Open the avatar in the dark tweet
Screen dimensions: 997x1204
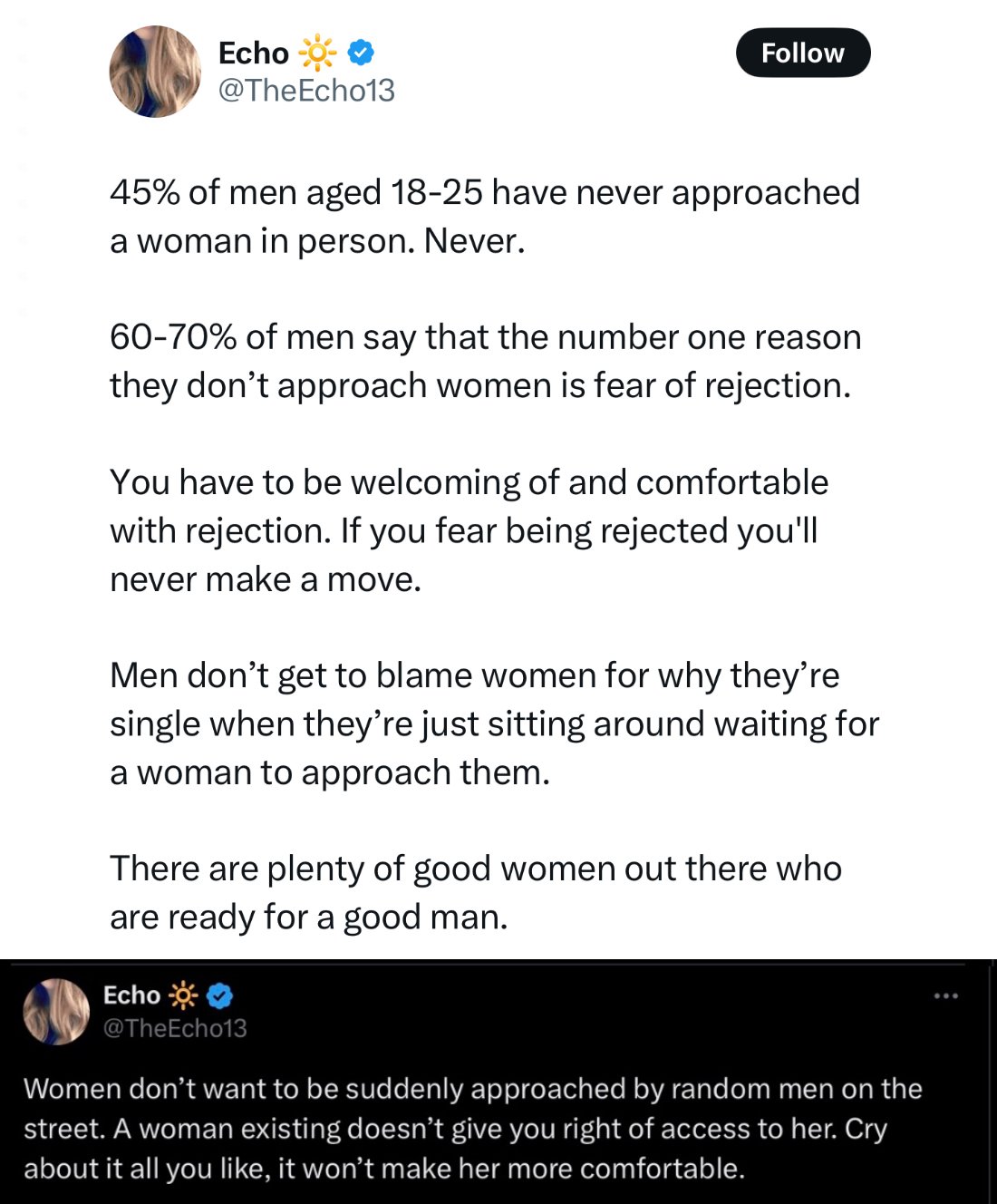tap(56, 1011)
